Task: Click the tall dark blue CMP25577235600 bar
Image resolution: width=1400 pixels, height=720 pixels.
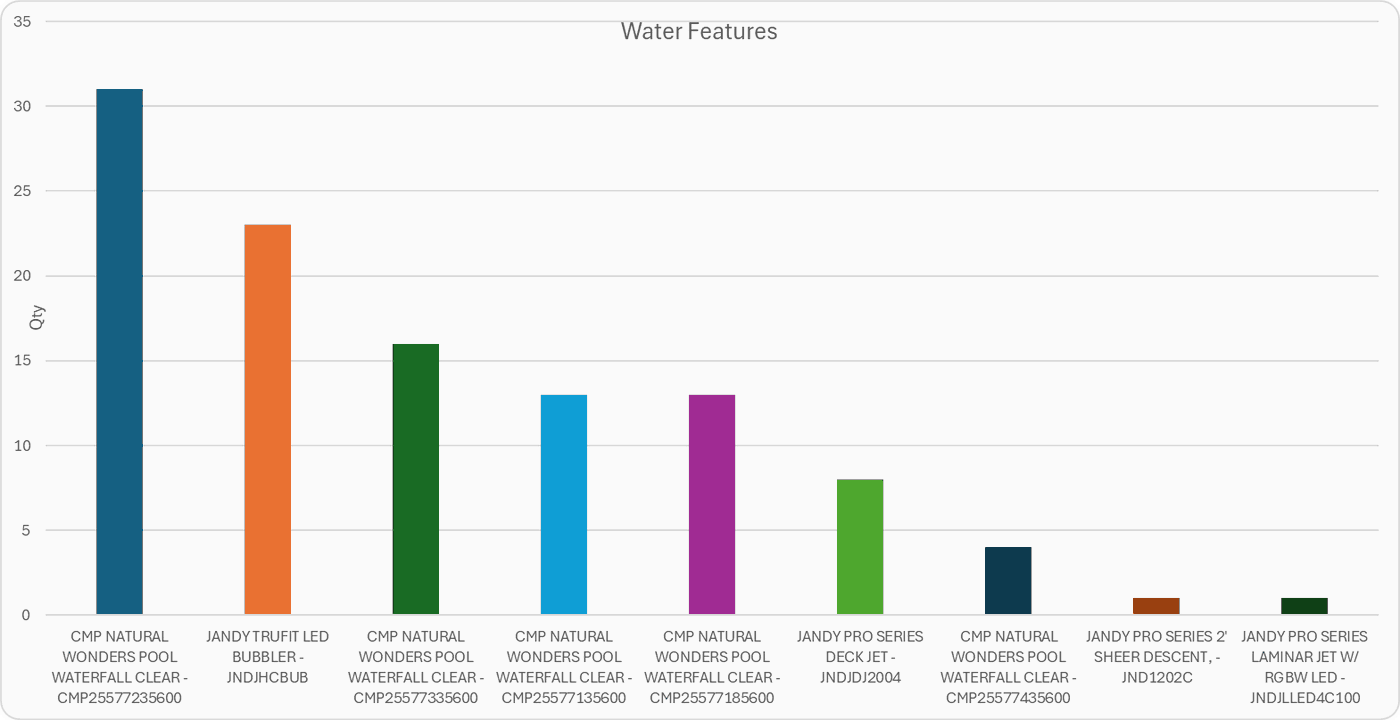Action: click(119, 350)
